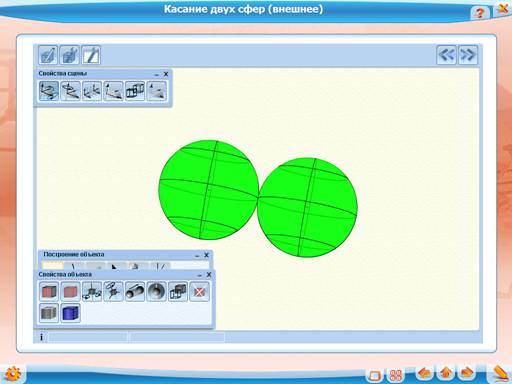512x384 pixels.
Task: Minimize the Свойства сцены panel
Action: pos(156,74)
